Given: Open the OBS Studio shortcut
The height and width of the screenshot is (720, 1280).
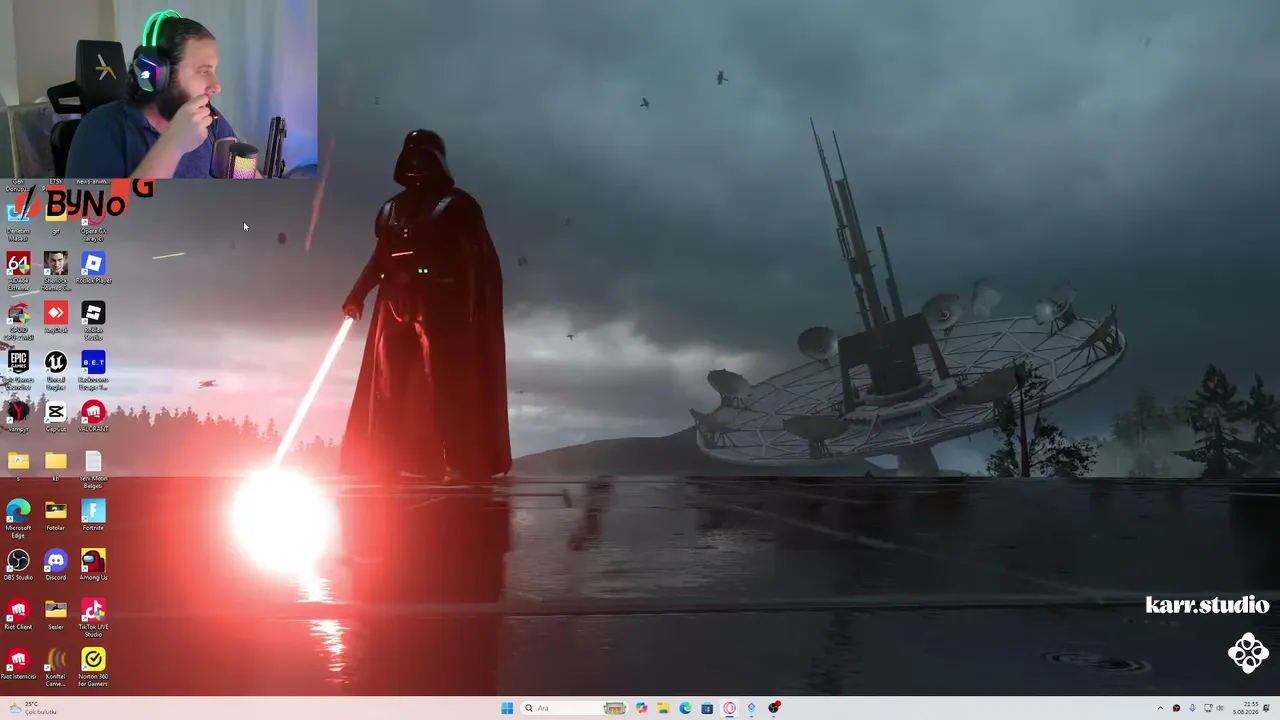Looking at the screenshot, I should [18, 565].
